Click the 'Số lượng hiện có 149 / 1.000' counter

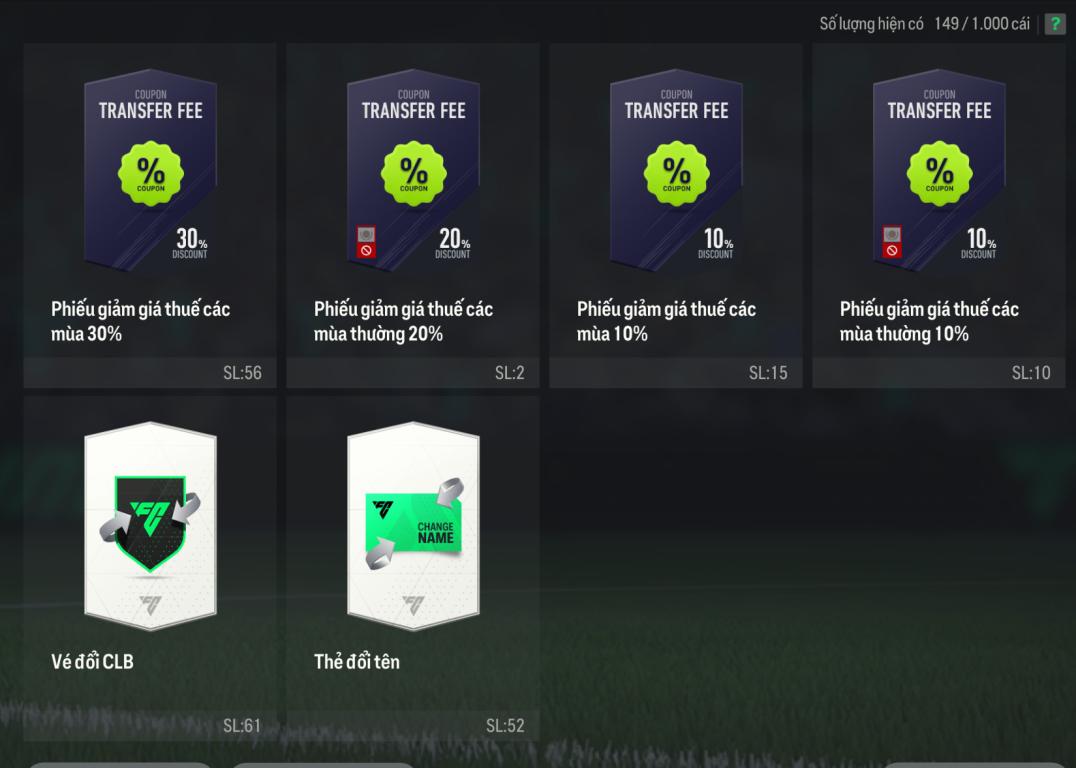[924, 24]
